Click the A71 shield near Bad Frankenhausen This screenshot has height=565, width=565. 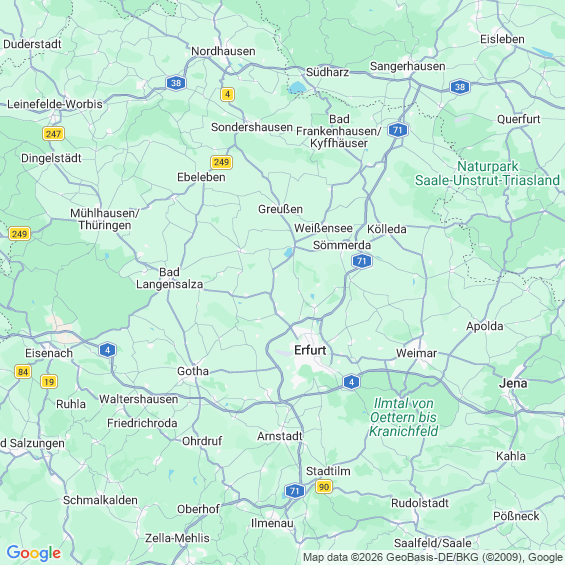(398, 130)
